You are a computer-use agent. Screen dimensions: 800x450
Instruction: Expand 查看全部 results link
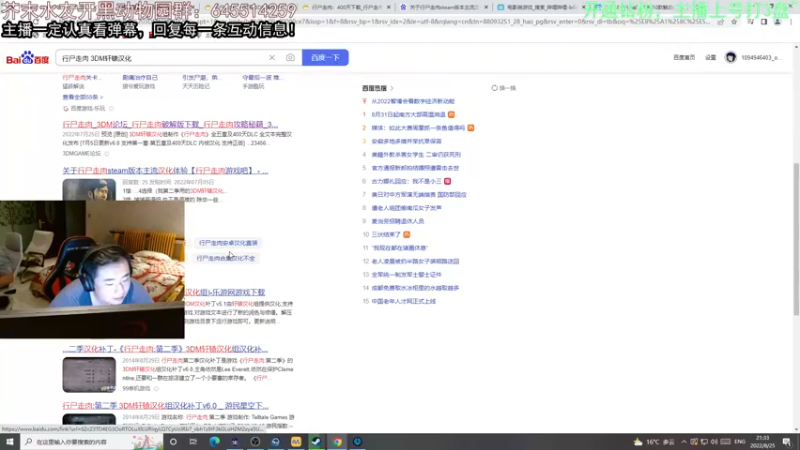coord(83,97)
